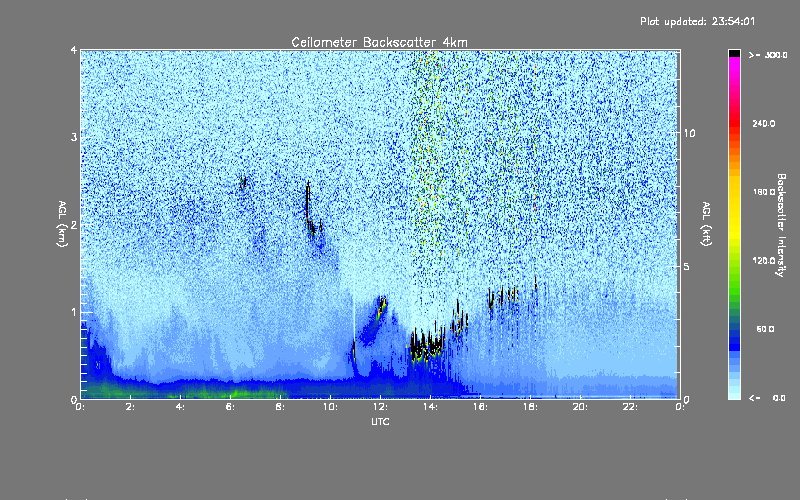This screenshot has height=500, width=800.
Task: Click the '>= 300.0' colorbar value
Action: pos(768,55)
